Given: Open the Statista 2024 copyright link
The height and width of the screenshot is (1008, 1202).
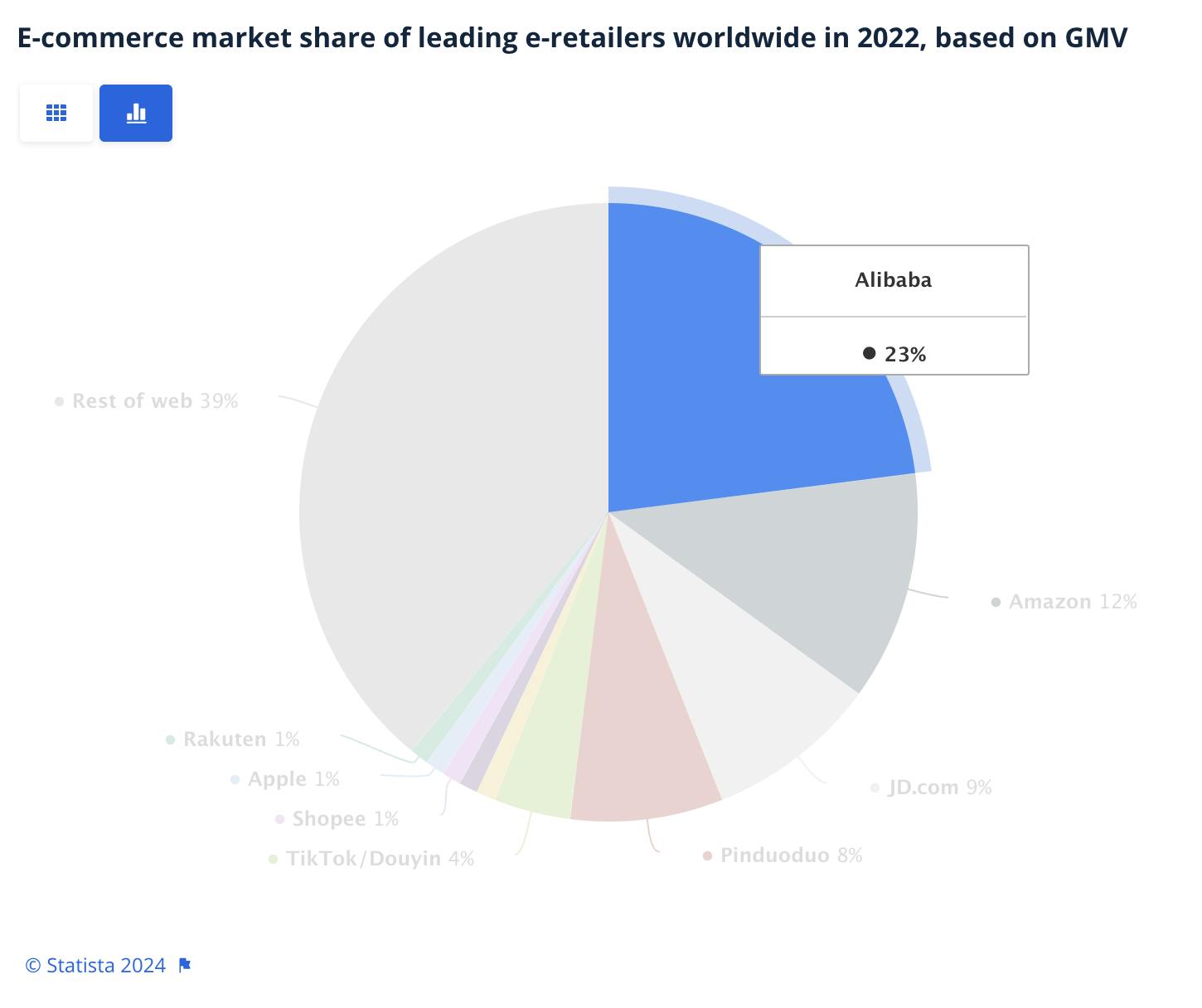Looking at the screenshot, I should [95, 964].
